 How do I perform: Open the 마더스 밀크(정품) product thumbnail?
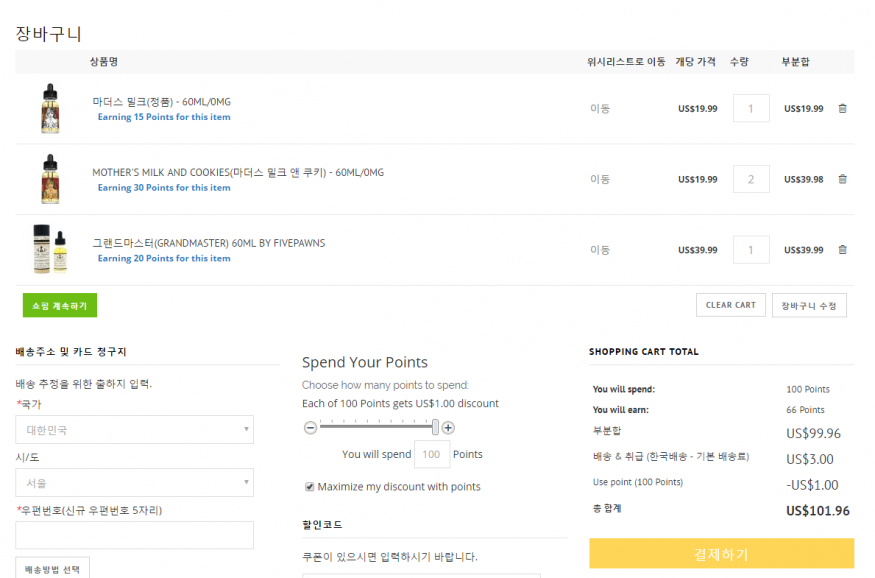click(49, 108)
